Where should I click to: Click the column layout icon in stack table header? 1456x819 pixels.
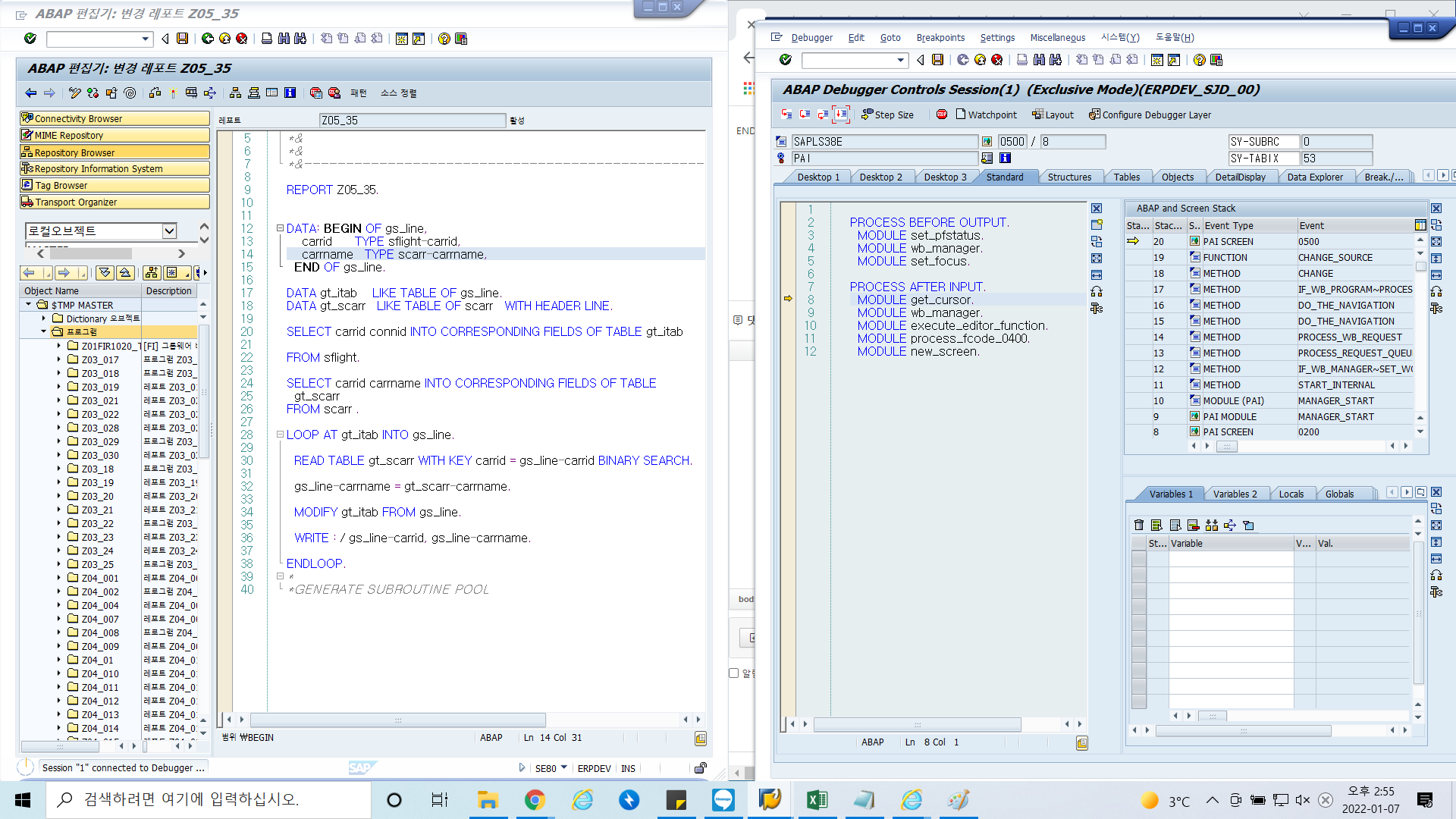pos(1420,225)
